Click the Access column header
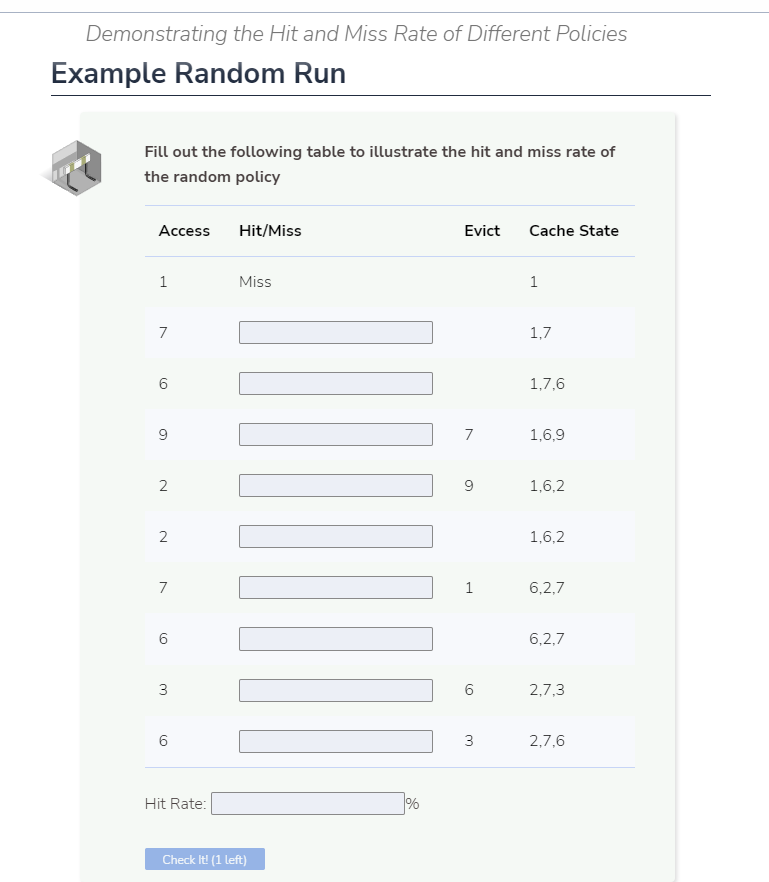 pos(184,231)
